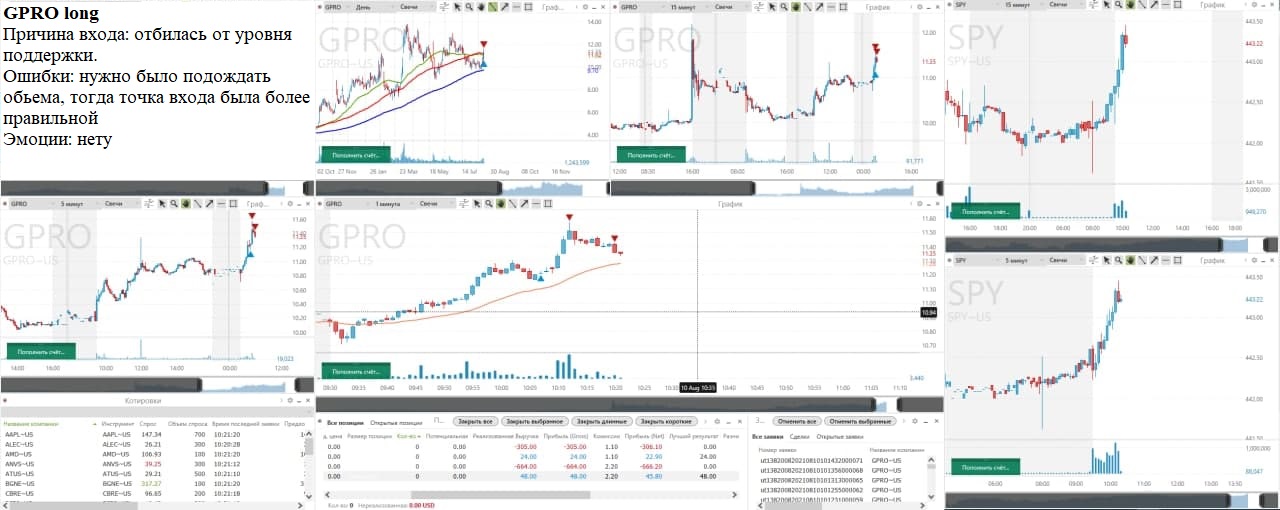
Task: Pick trend line tool in GPRO daily chart
Action: [x=492, y=6]
